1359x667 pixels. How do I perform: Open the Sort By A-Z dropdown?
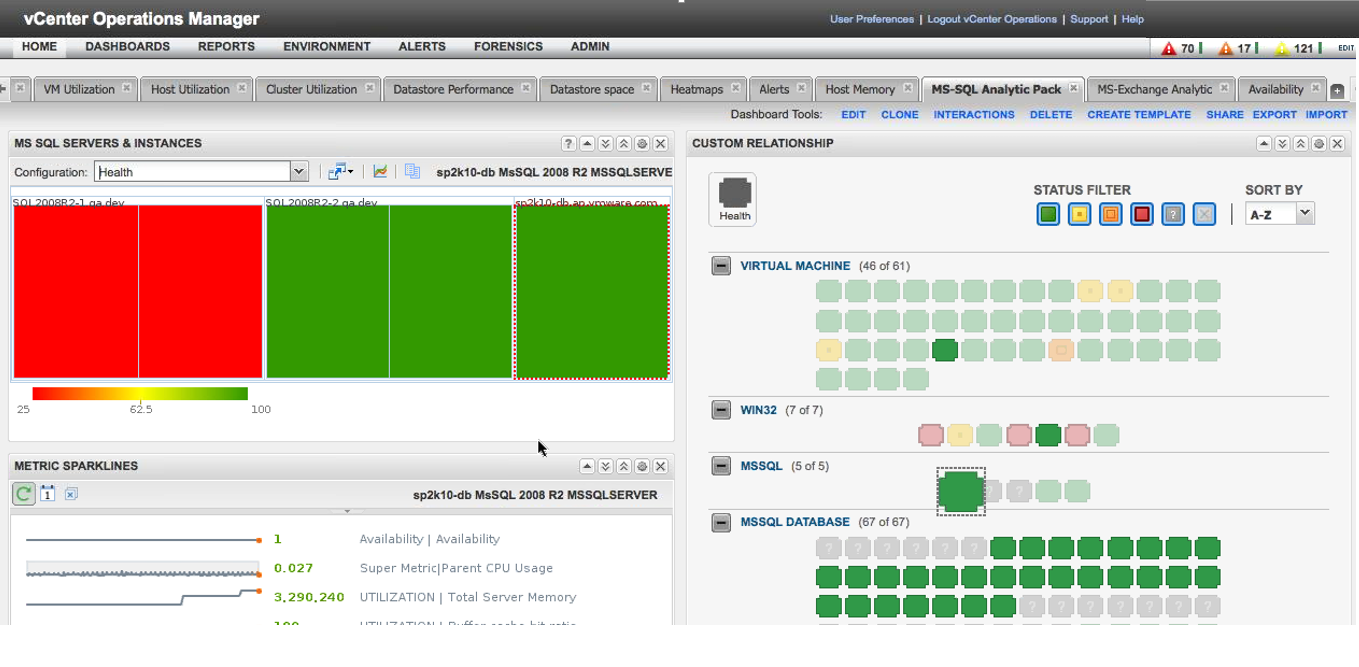(1303, 214)
